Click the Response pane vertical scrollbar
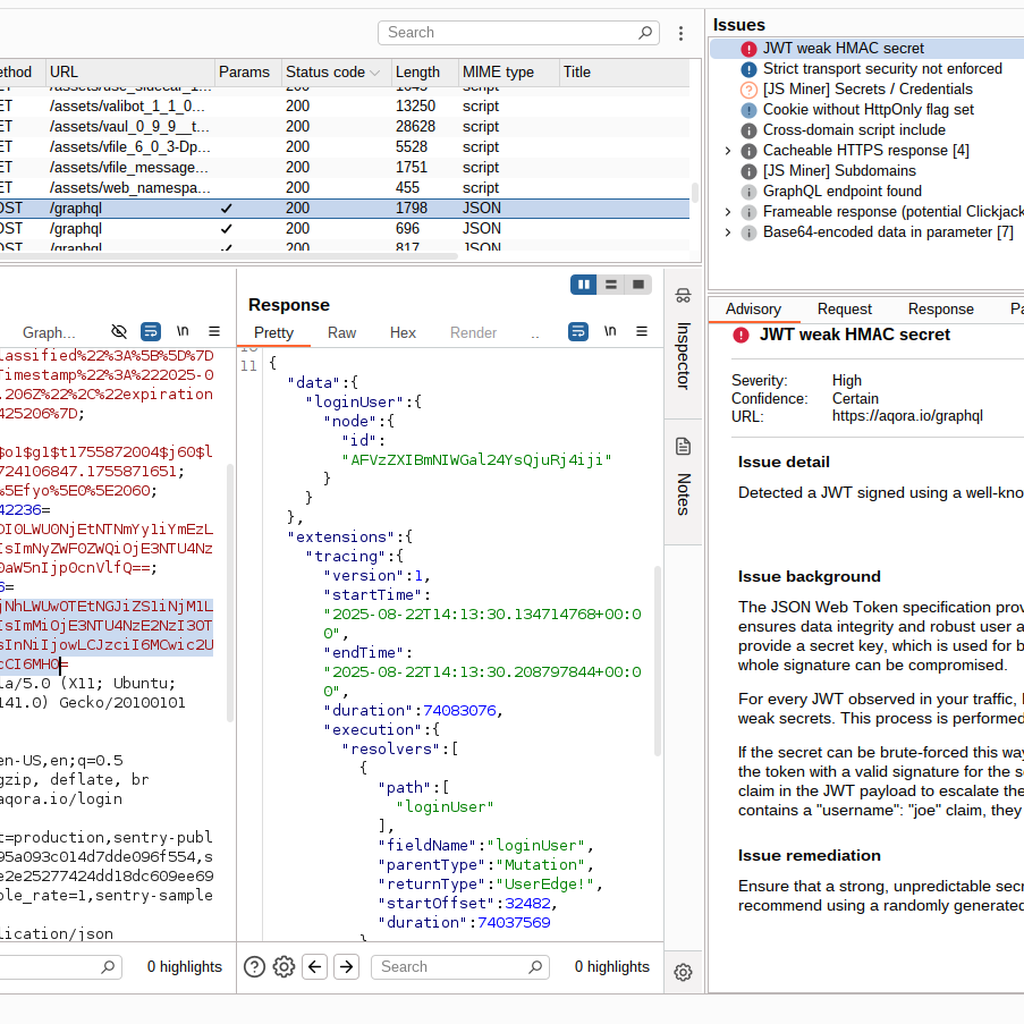1024x1024 pixels. point(657,660)
